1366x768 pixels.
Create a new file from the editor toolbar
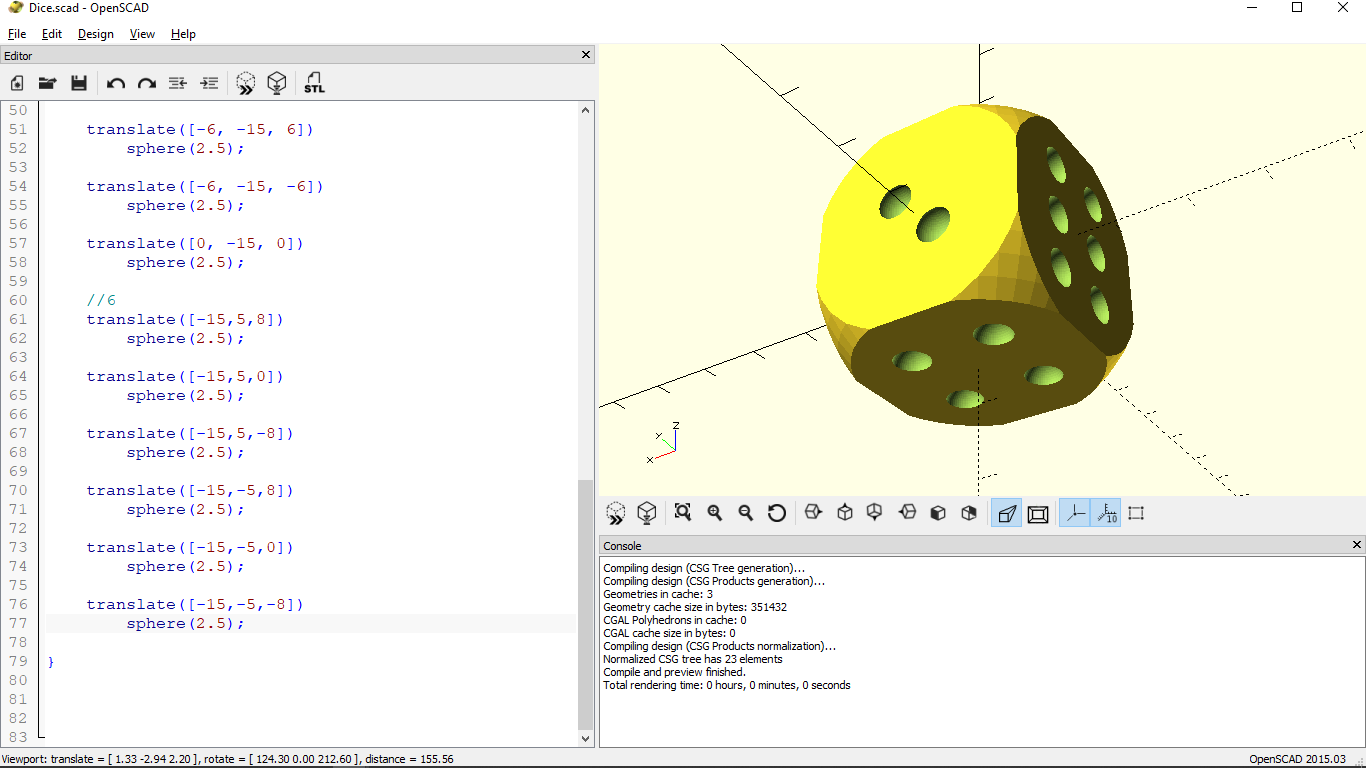click(x=17, y=84)
